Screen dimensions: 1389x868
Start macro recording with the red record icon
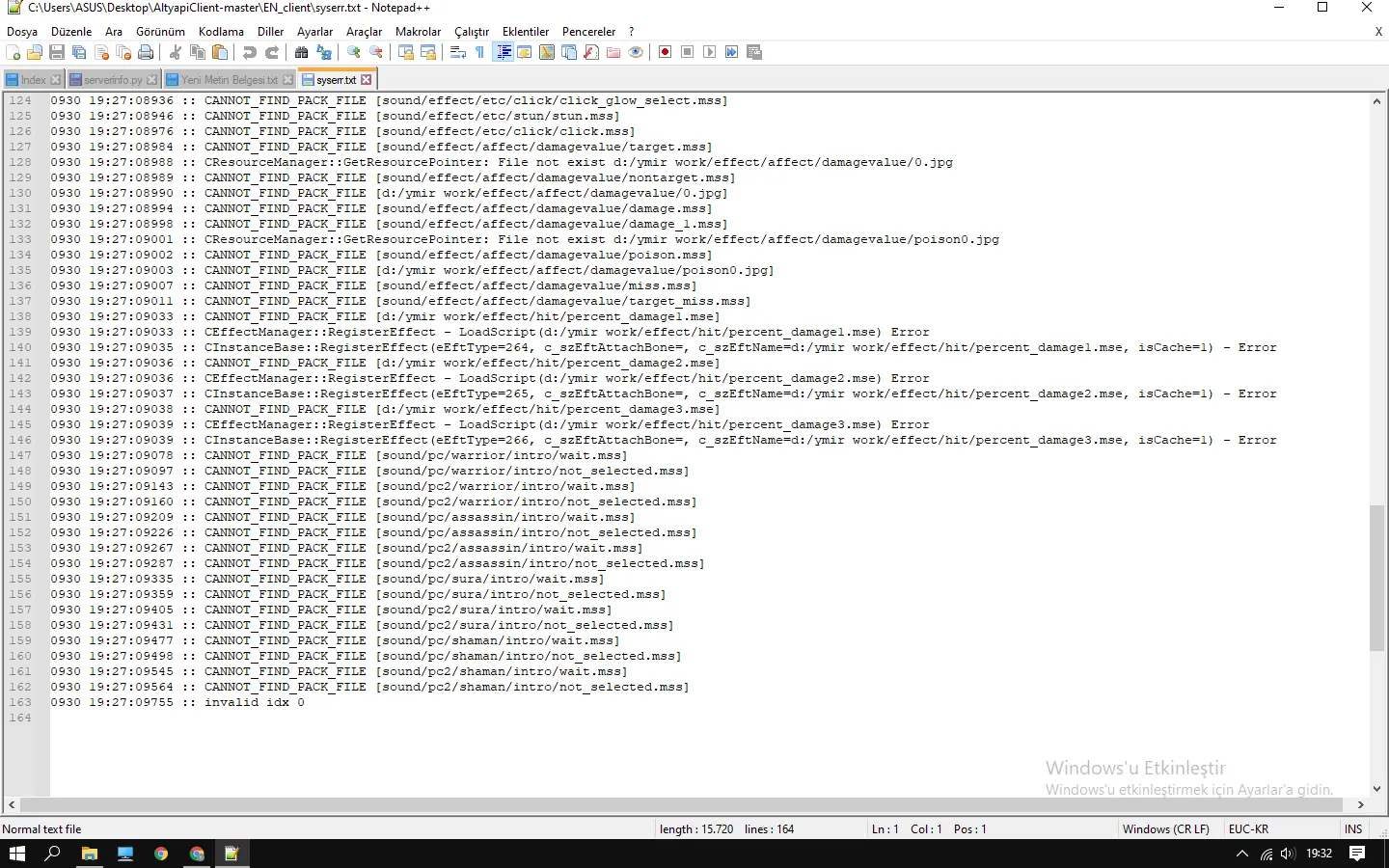pyautogui.click(x=664, y=52)
